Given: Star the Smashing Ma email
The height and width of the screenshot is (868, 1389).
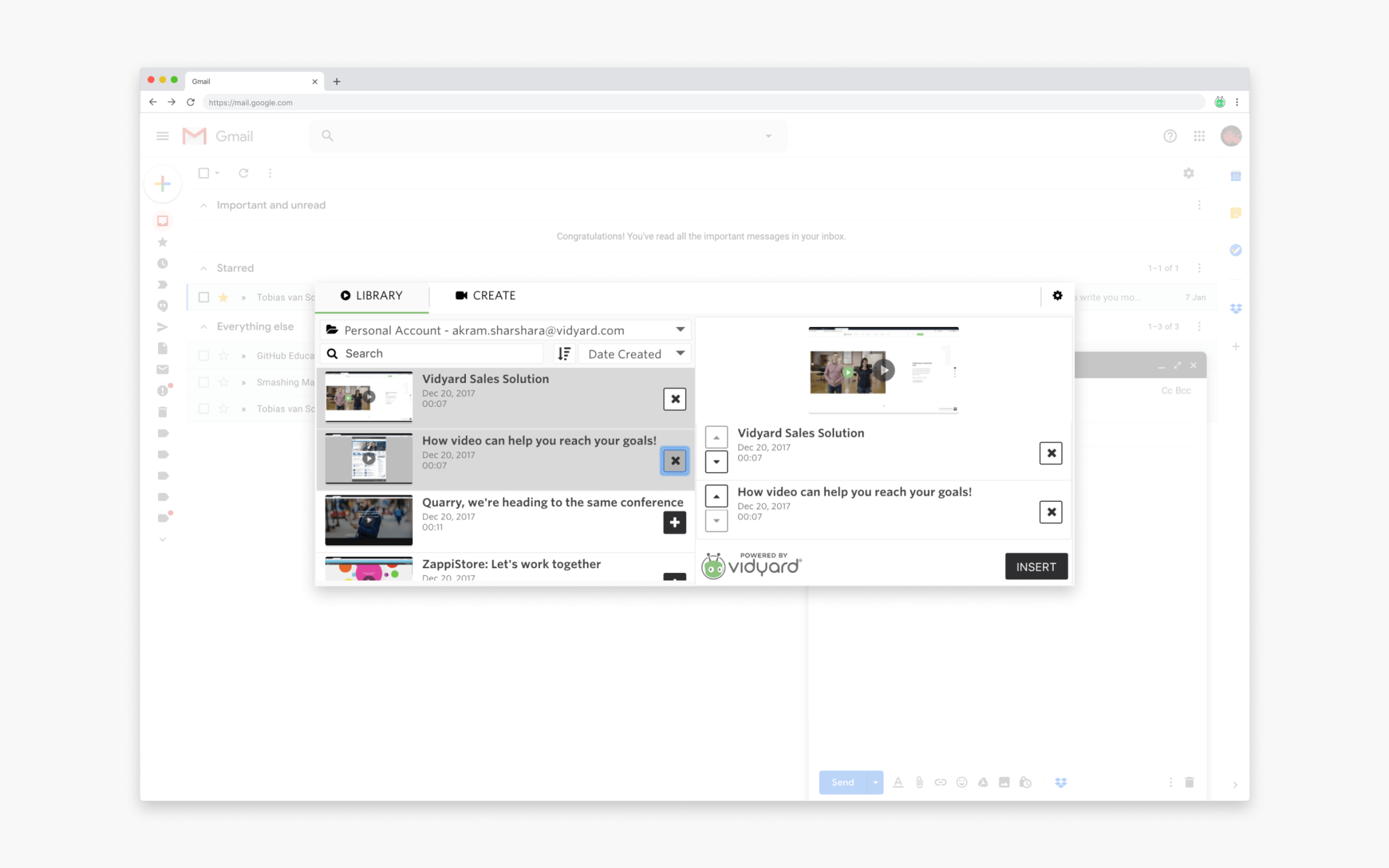Looking at the screenshot, I should [223, 382].
